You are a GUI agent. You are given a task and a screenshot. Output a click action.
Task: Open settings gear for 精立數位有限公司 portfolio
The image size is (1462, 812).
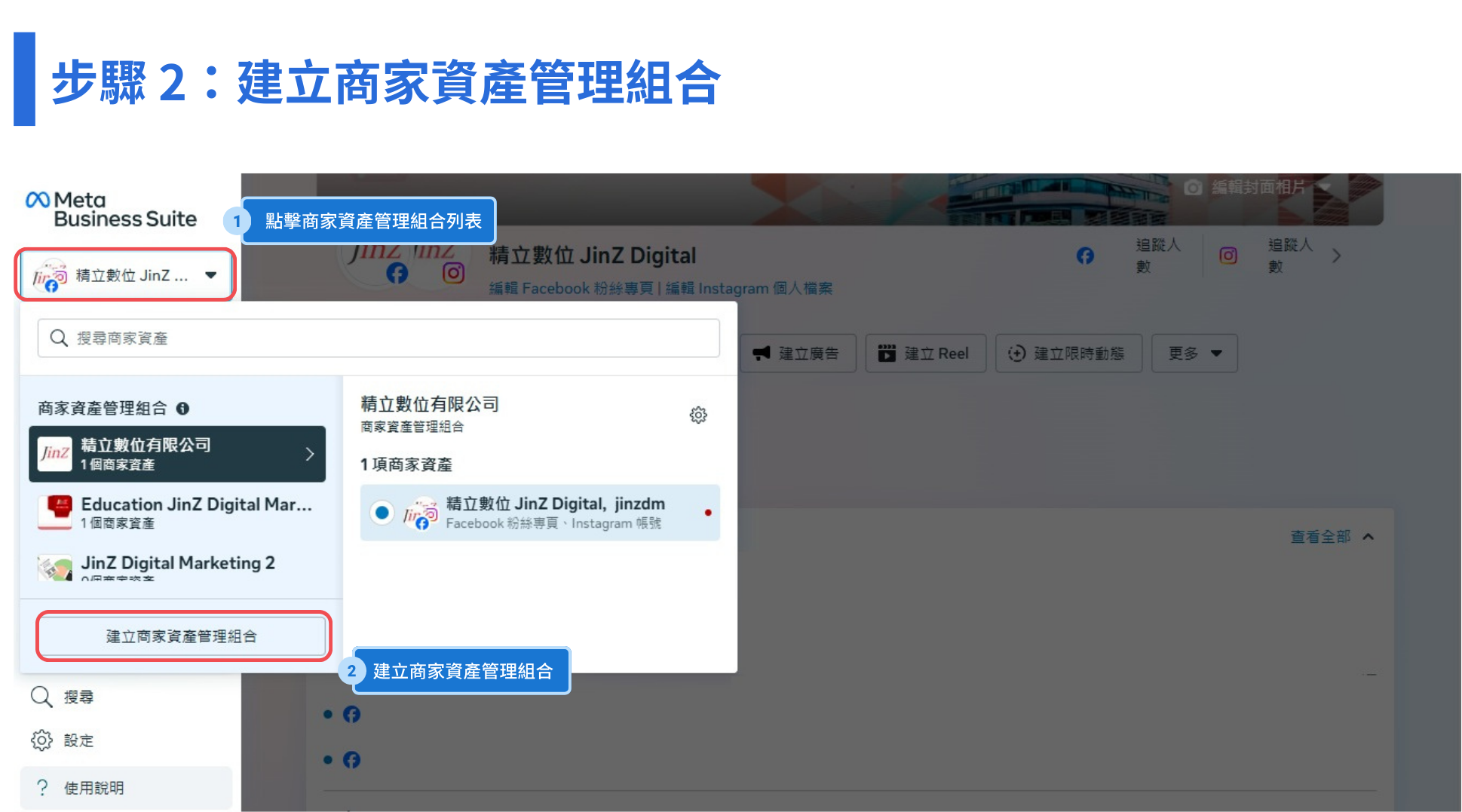[698, 415]
